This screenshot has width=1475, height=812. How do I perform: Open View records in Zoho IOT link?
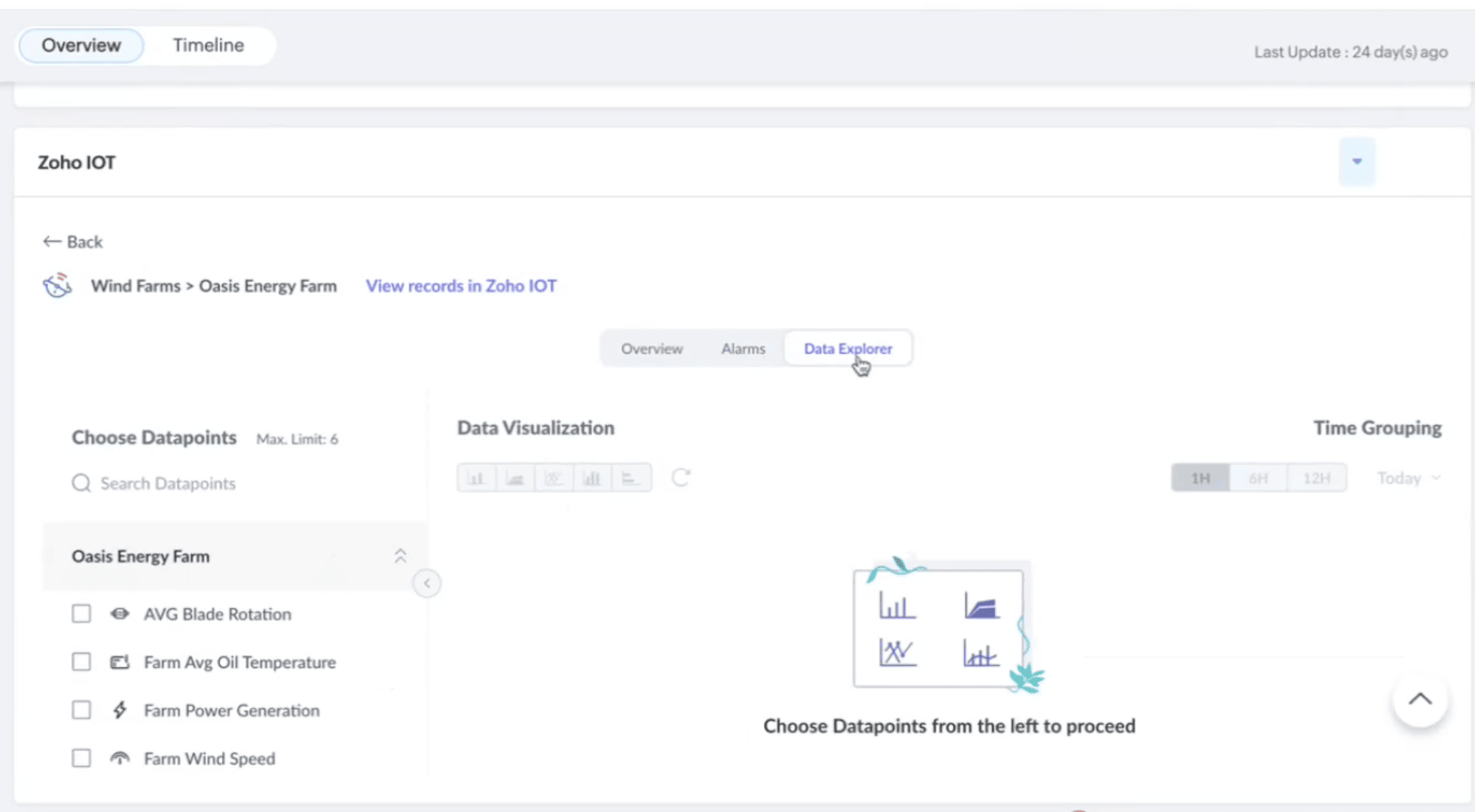461,286
